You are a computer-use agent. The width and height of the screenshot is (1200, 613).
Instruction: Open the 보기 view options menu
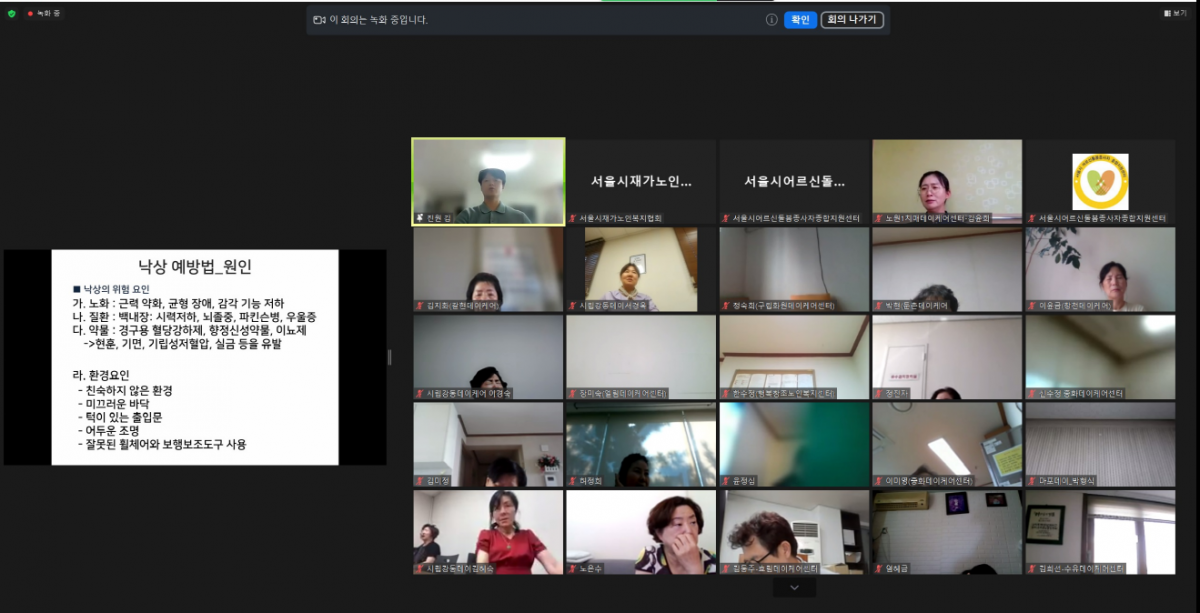(1174, 13)
